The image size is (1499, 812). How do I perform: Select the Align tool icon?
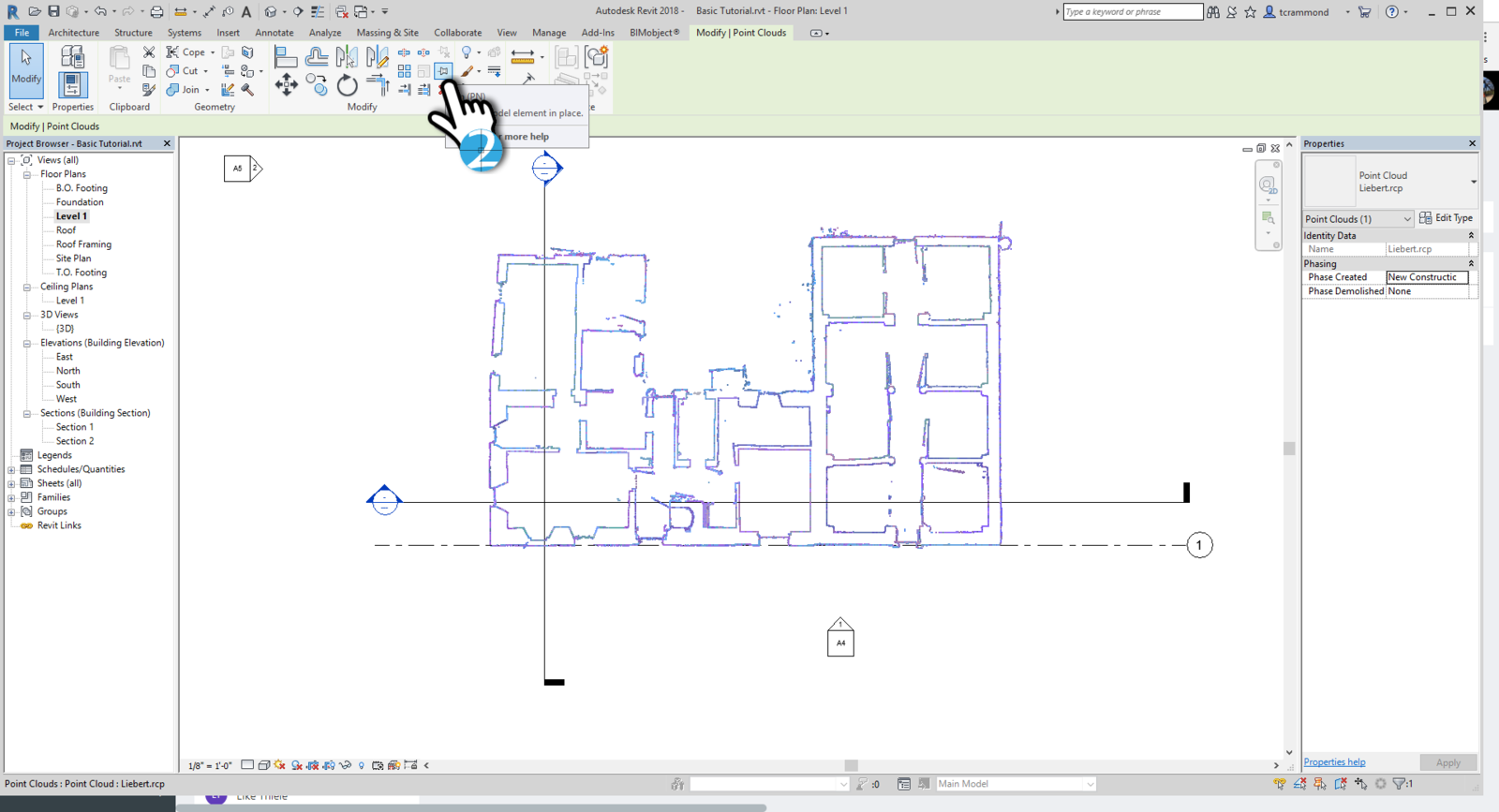coord(286,57)
